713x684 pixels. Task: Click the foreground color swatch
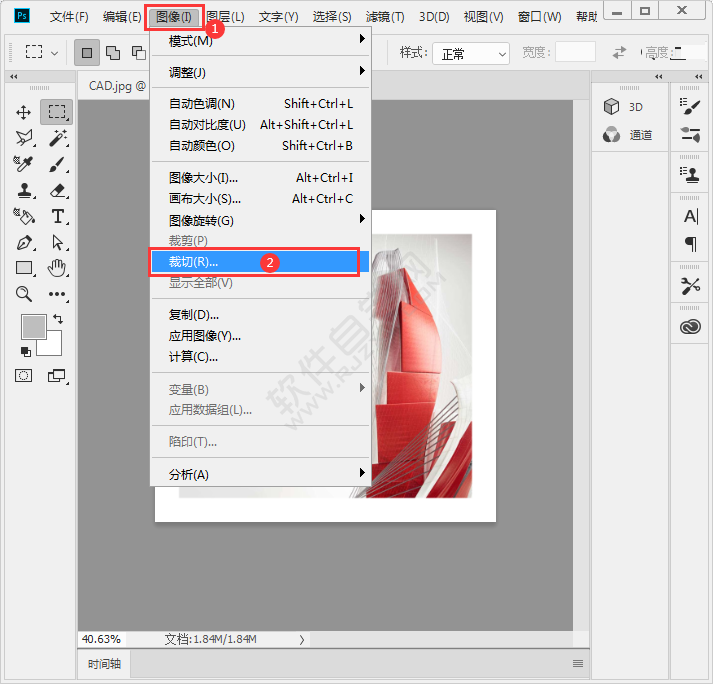(34, 326)
